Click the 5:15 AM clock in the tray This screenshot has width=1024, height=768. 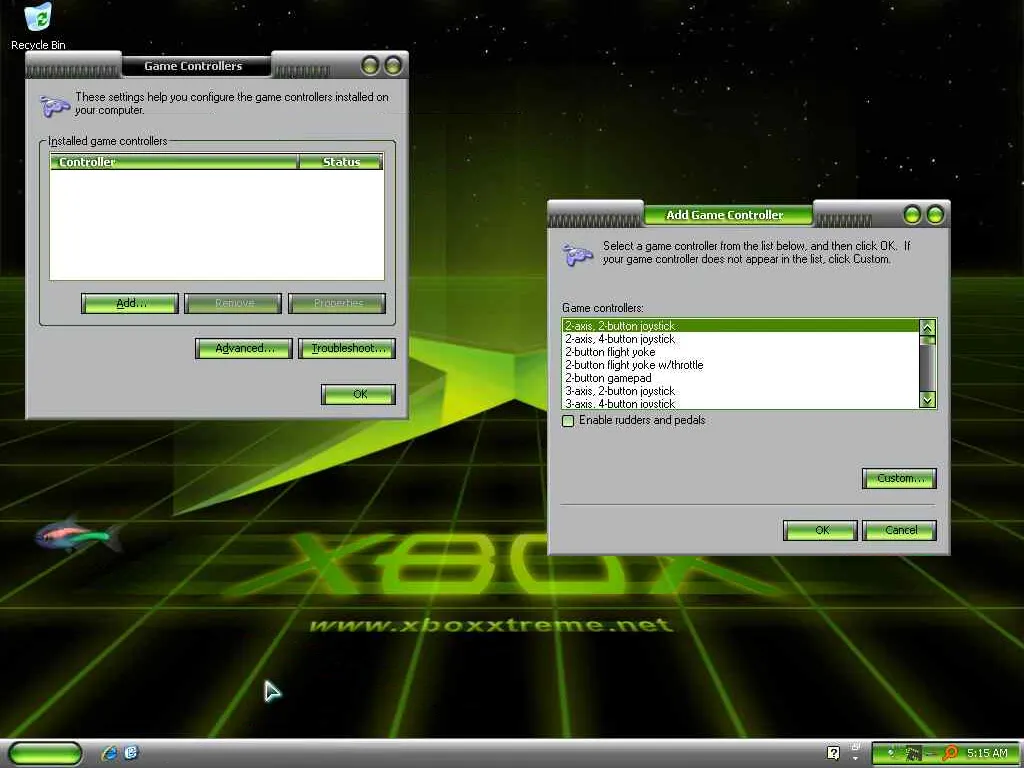click(x=987, y=753)
